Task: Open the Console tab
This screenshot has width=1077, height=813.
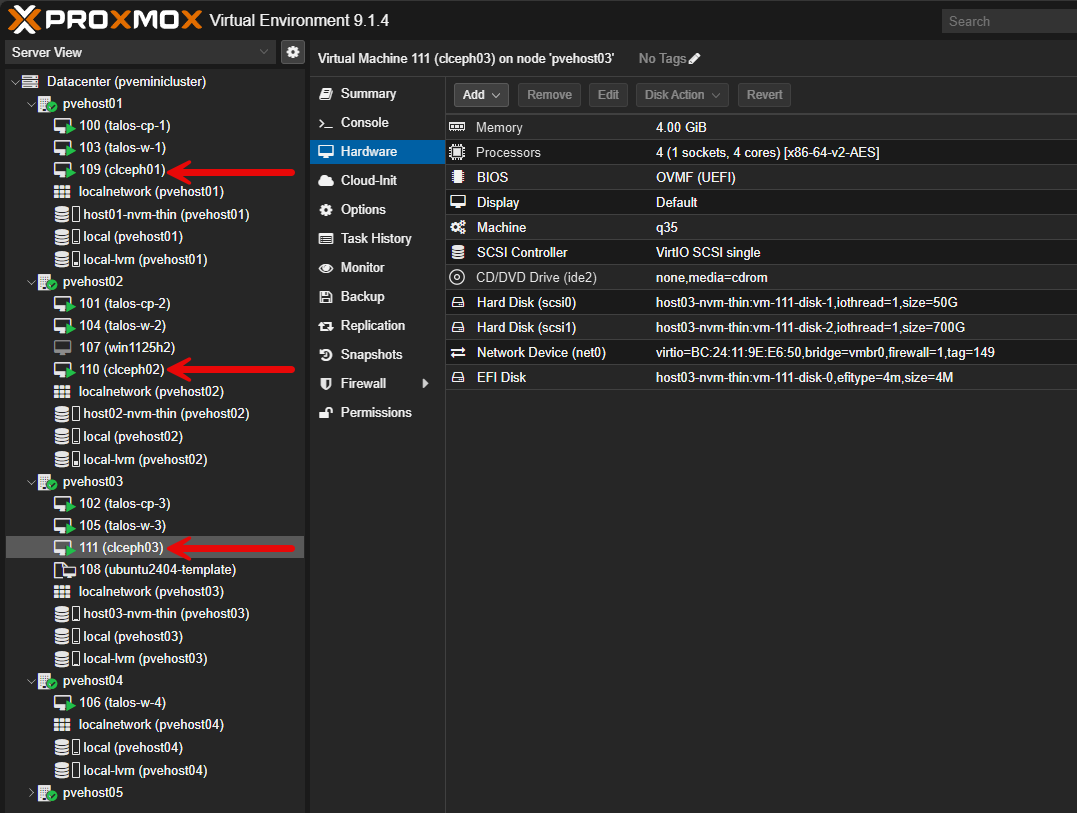Action: (377, 122)
